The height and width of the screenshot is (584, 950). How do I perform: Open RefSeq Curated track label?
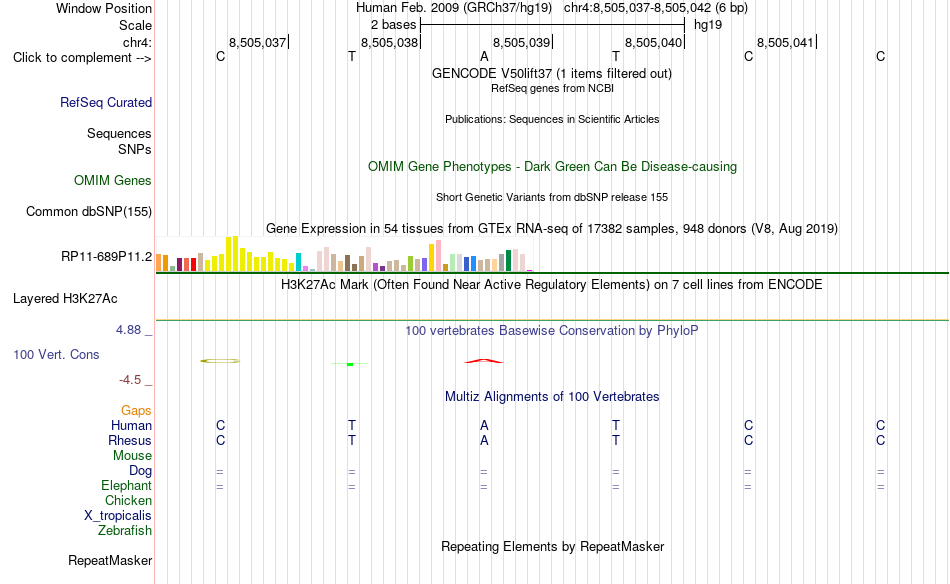coord(106,102)
